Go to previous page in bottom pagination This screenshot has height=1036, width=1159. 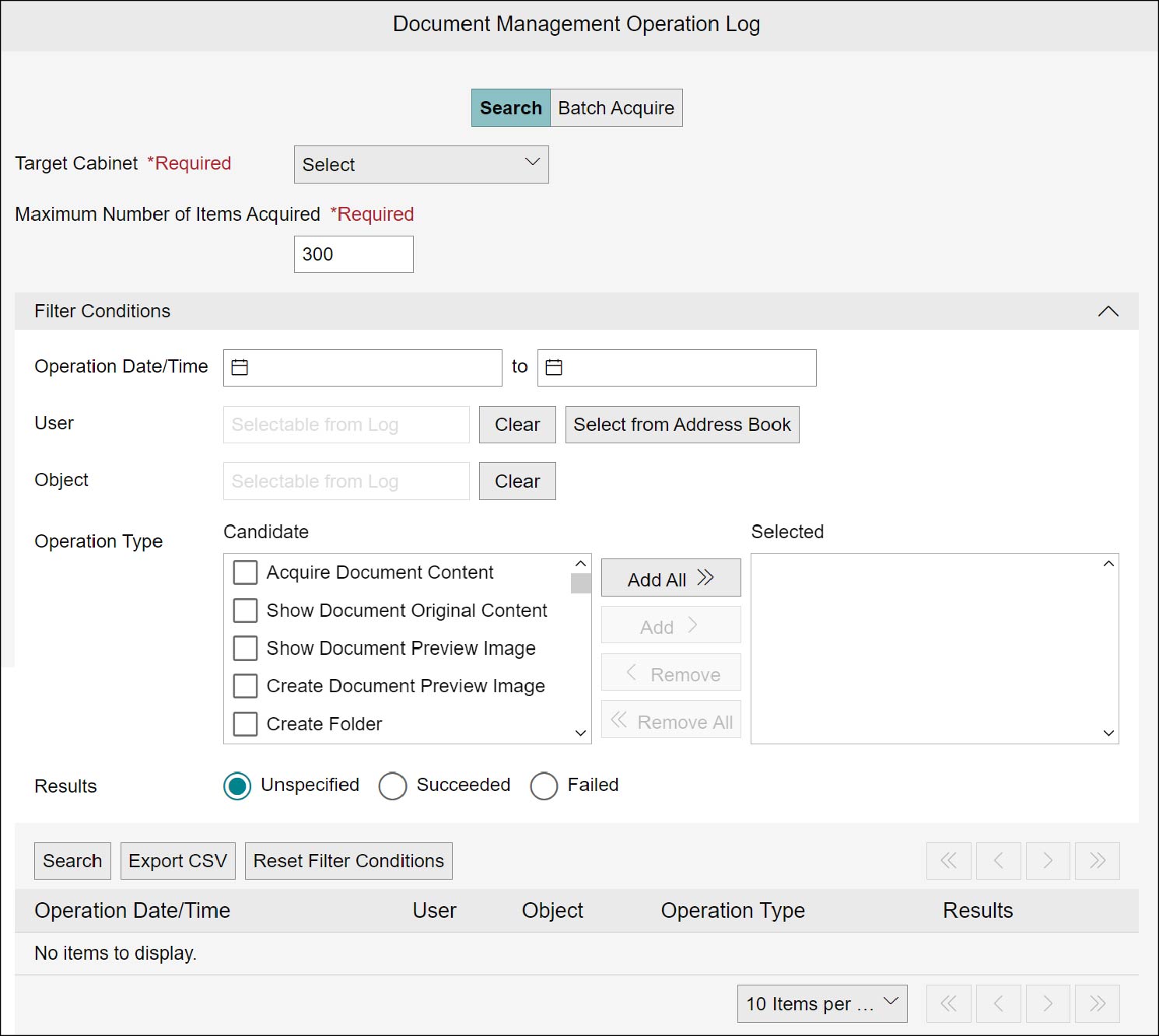pyautogui.click(x=998, y=1003)
